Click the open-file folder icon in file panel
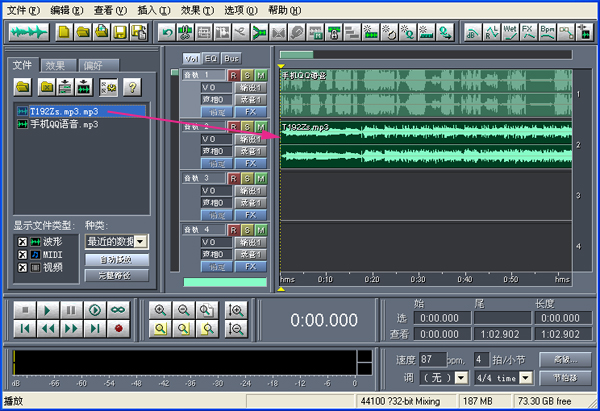The height and width of the screenshot is (411, 600). coord(23,87)
